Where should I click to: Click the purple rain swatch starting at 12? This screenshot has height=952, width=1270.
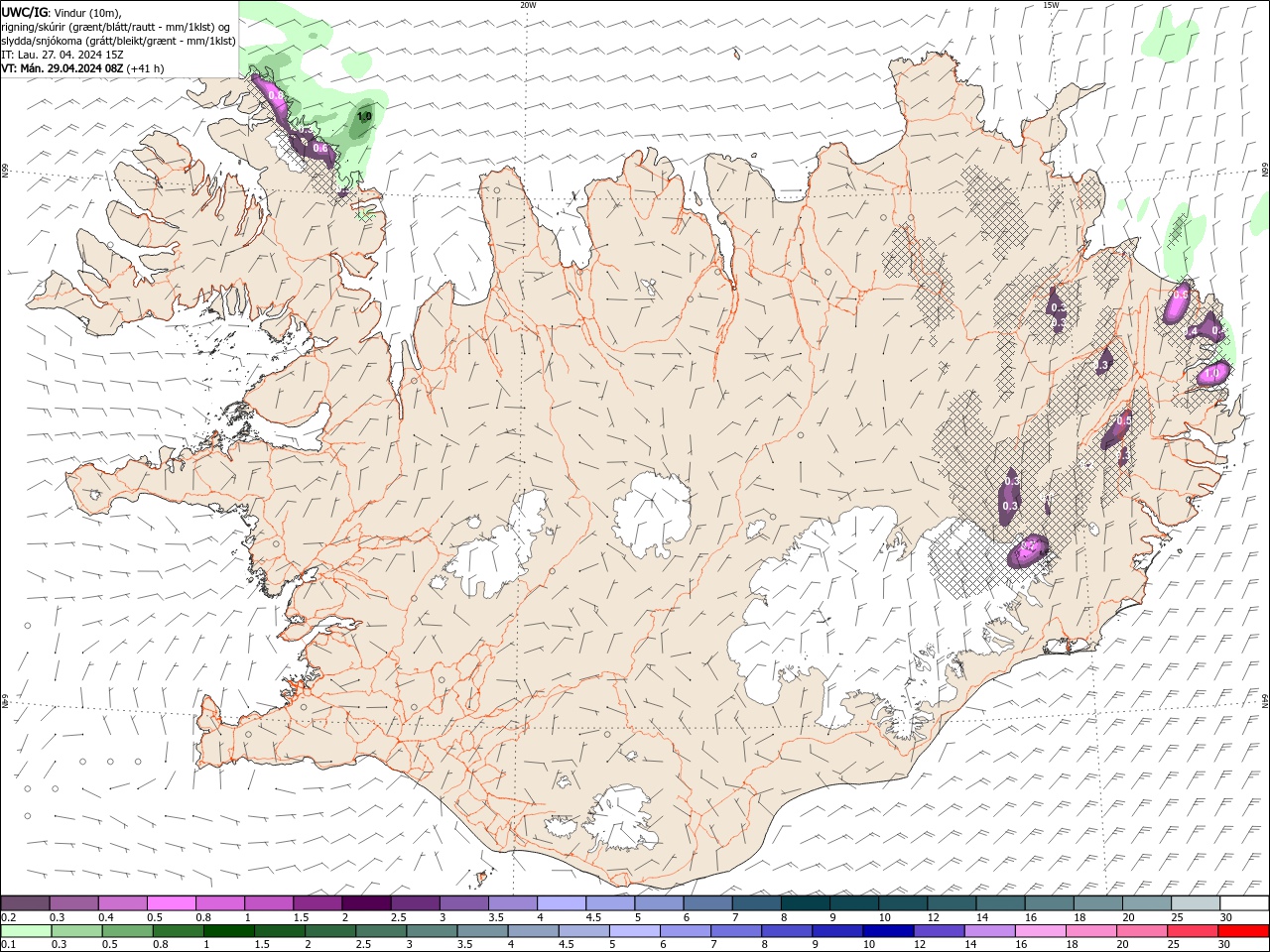940,931
